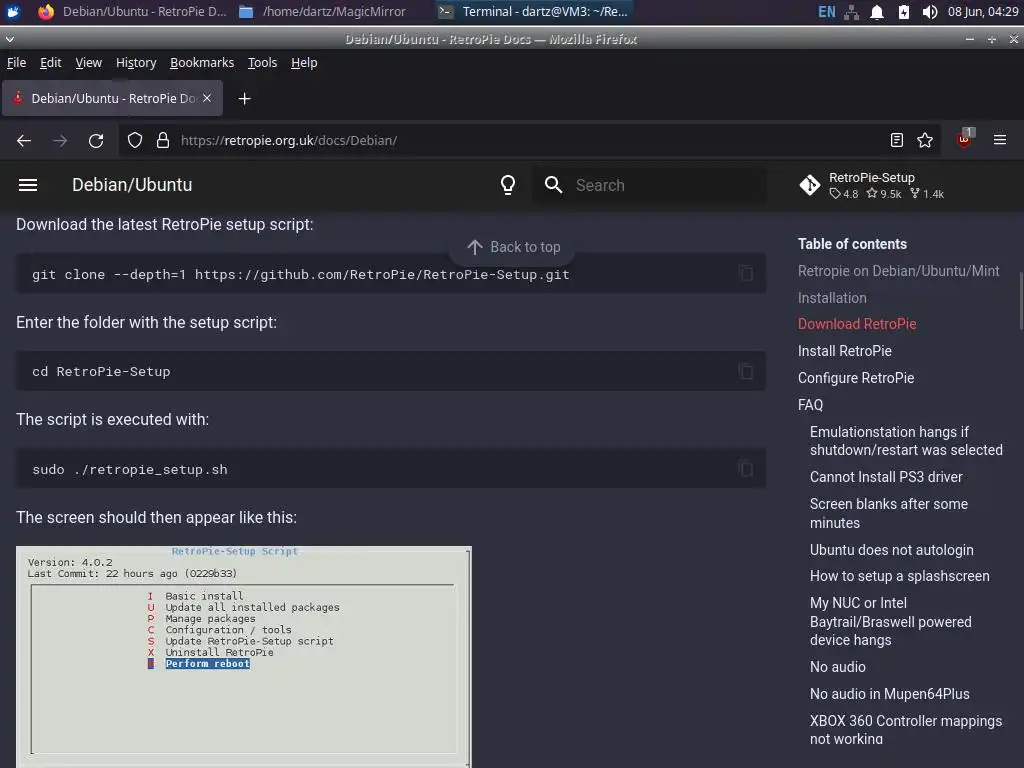
Task: Bookmark this page with the star
Action: (x=925, y=140)
